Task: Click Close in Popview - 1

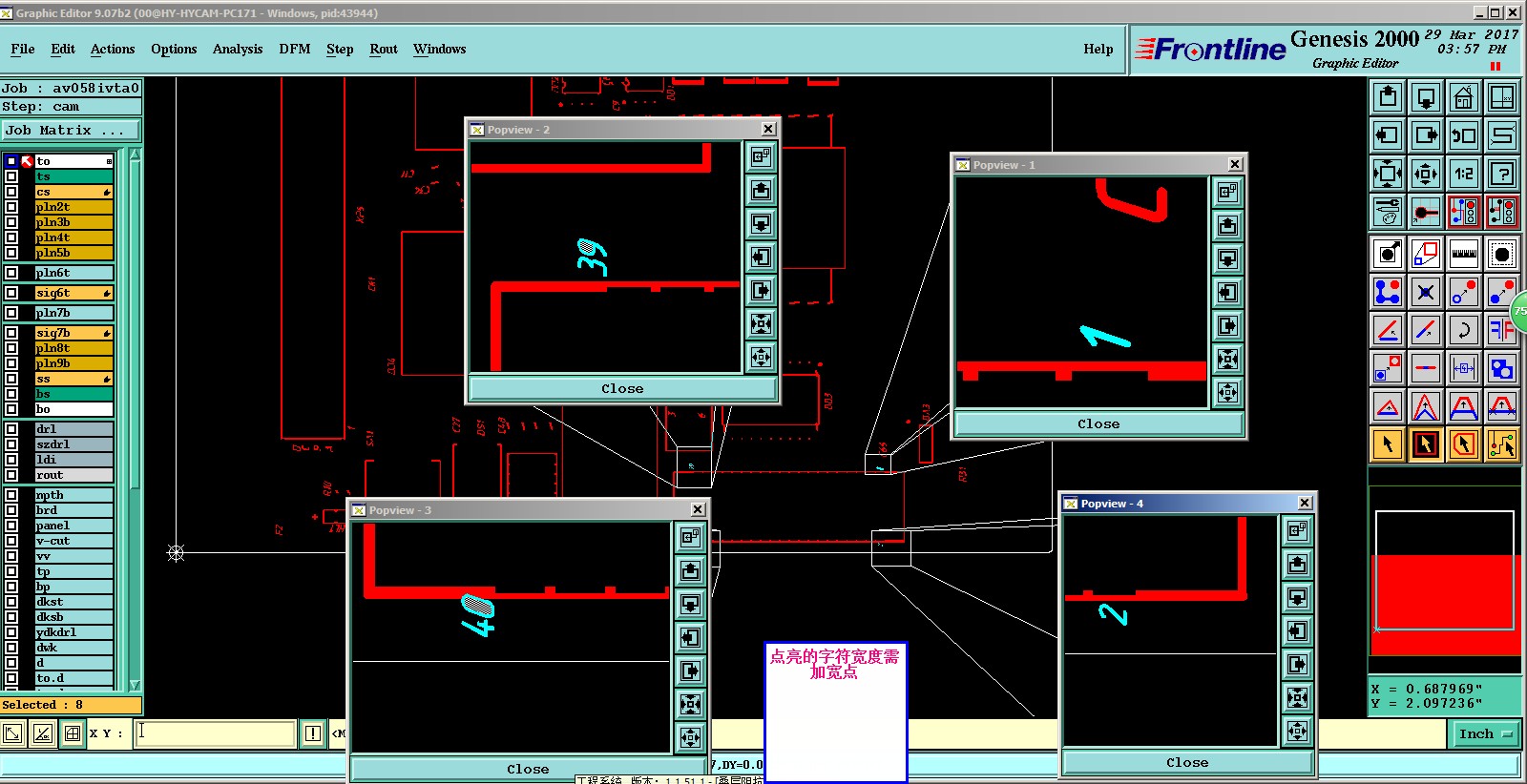Action: tap(1098, 423)
